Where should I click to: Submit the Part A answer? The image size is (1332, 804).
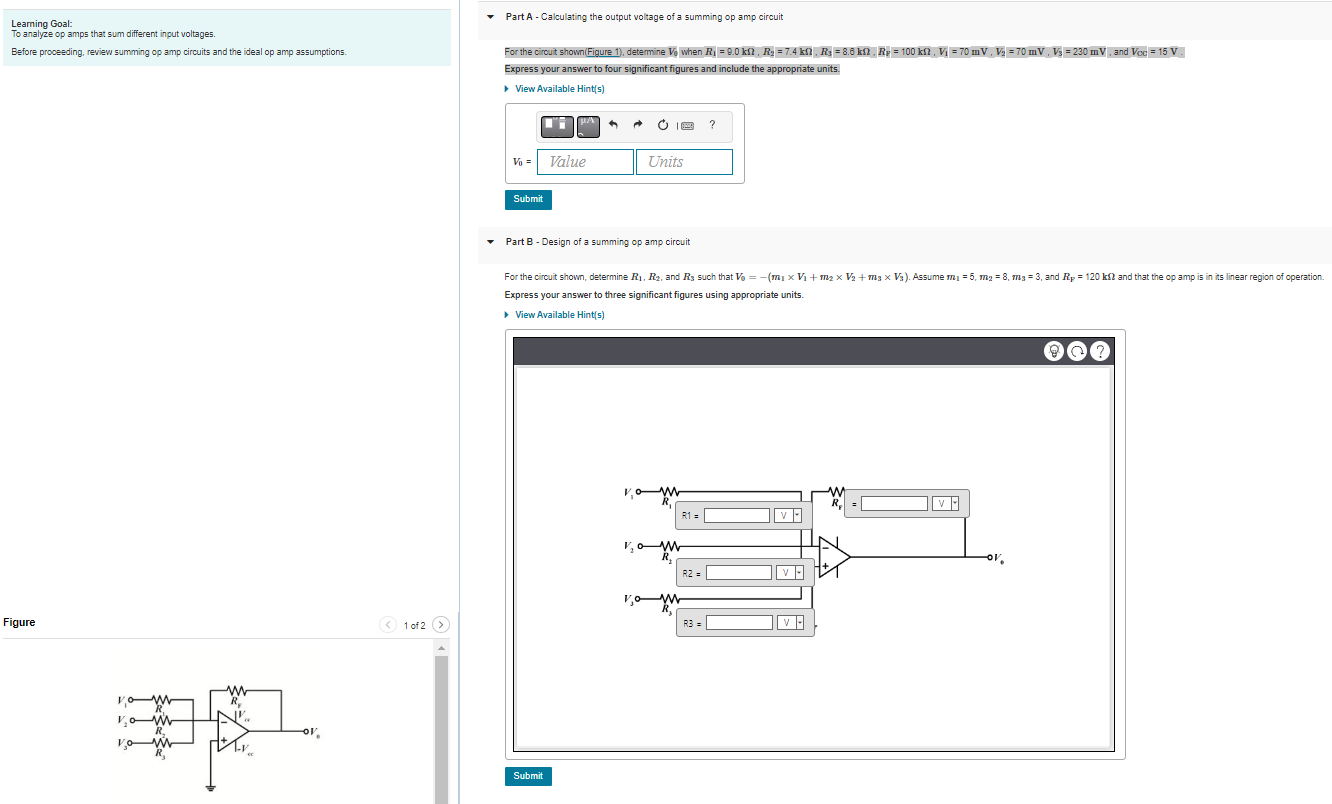coord(528,199)
